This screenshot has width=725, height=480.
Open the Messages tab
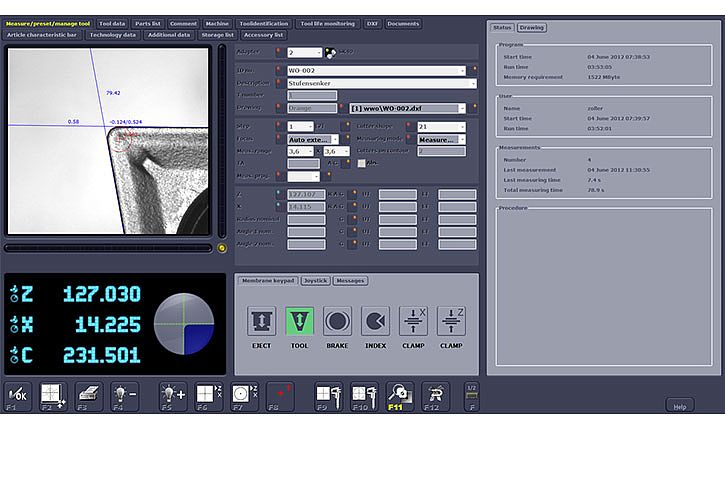pyautogui.click(x=350, y=281)
